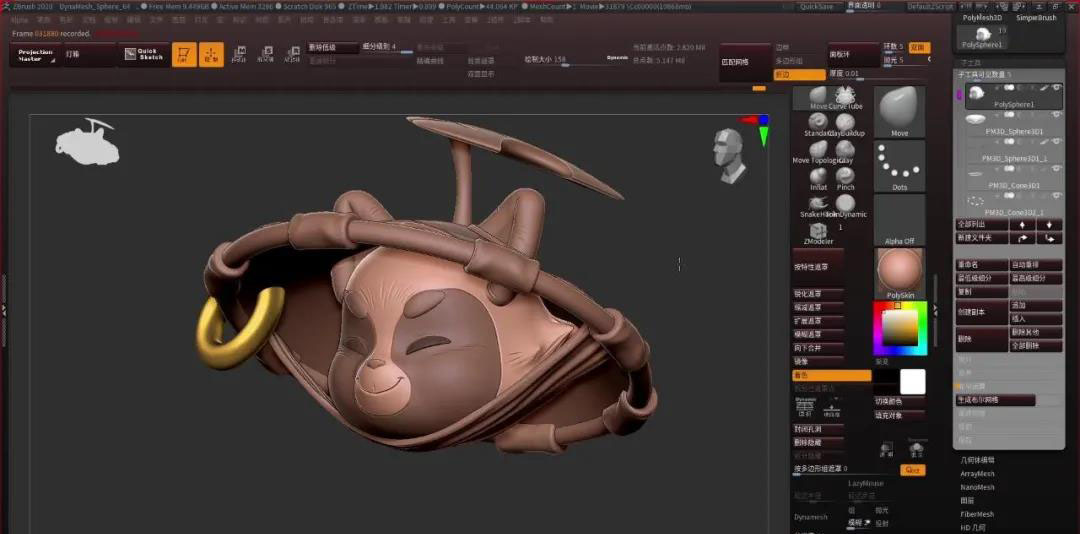Open the Dots stroke type picker

[900, 166]
